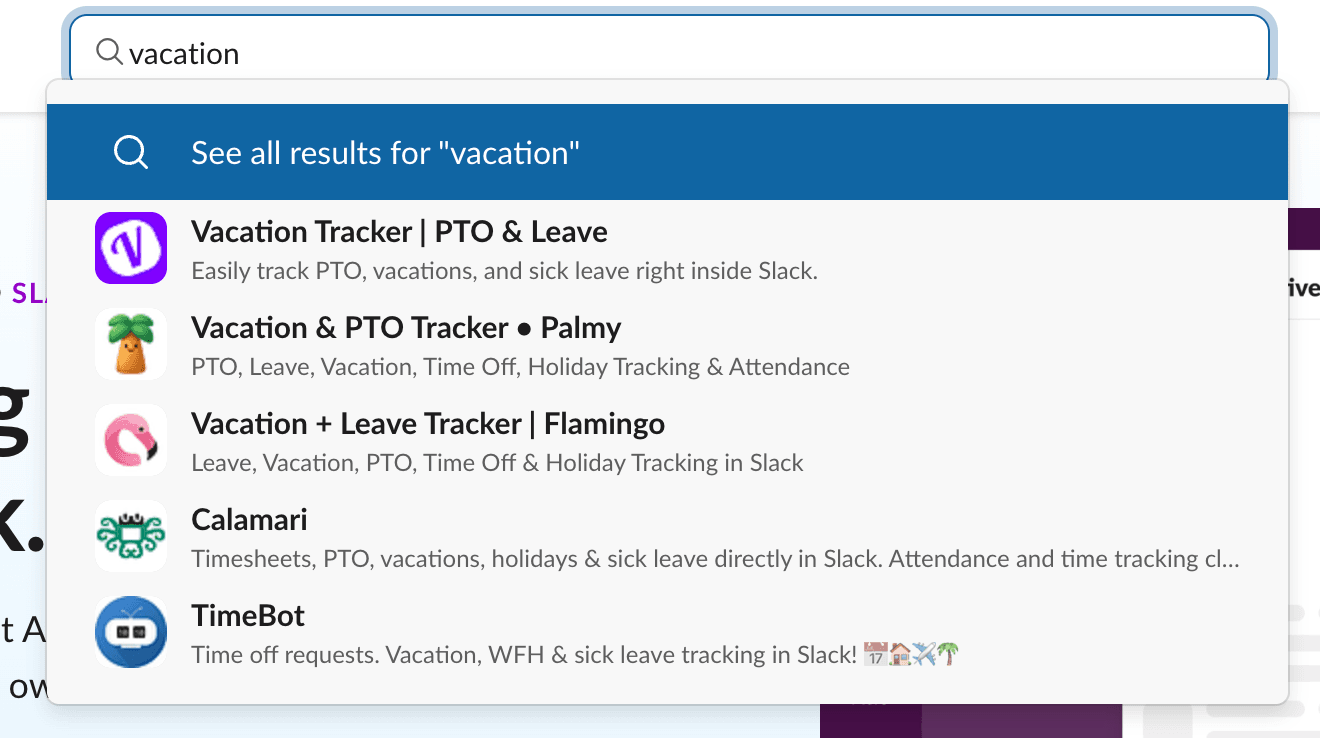Select See all results for "vacation"
Screen dimensions: 1320x738
coord(385,153)
